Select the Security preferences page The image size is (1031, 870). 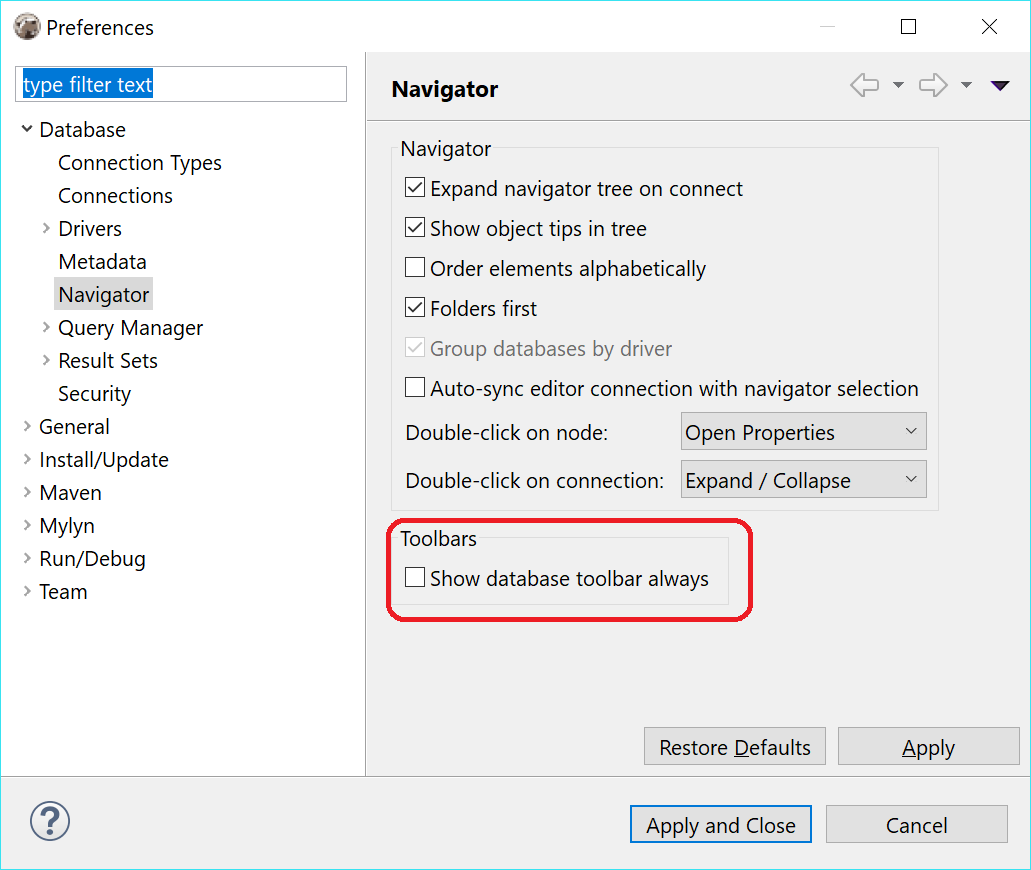[x=94, y=393]
